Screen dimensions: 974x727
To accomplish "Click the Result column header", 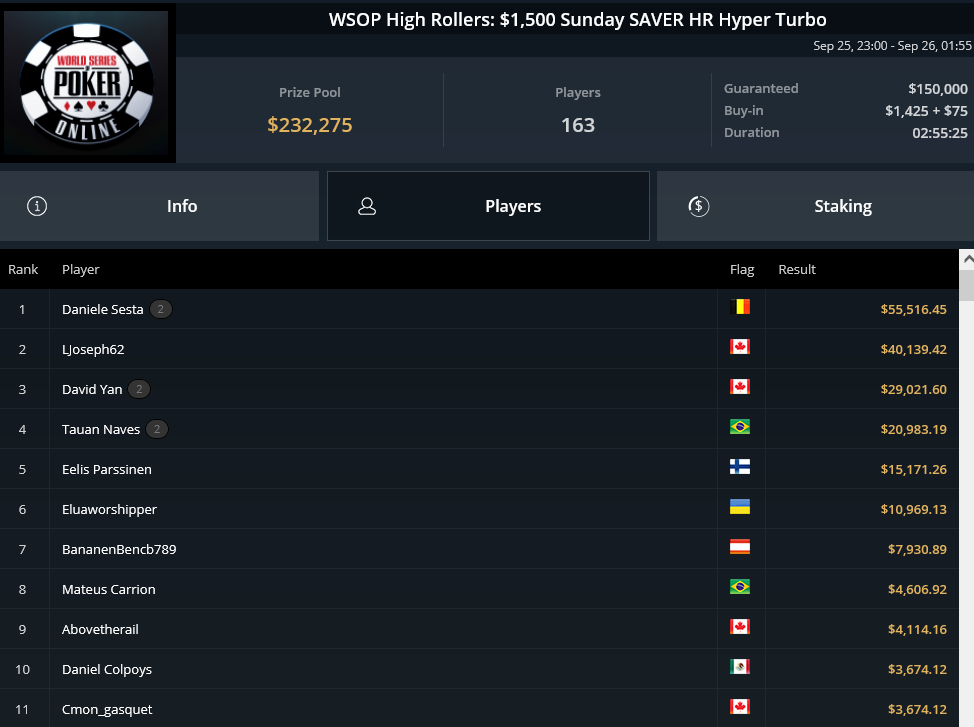I will click(797, 269).
